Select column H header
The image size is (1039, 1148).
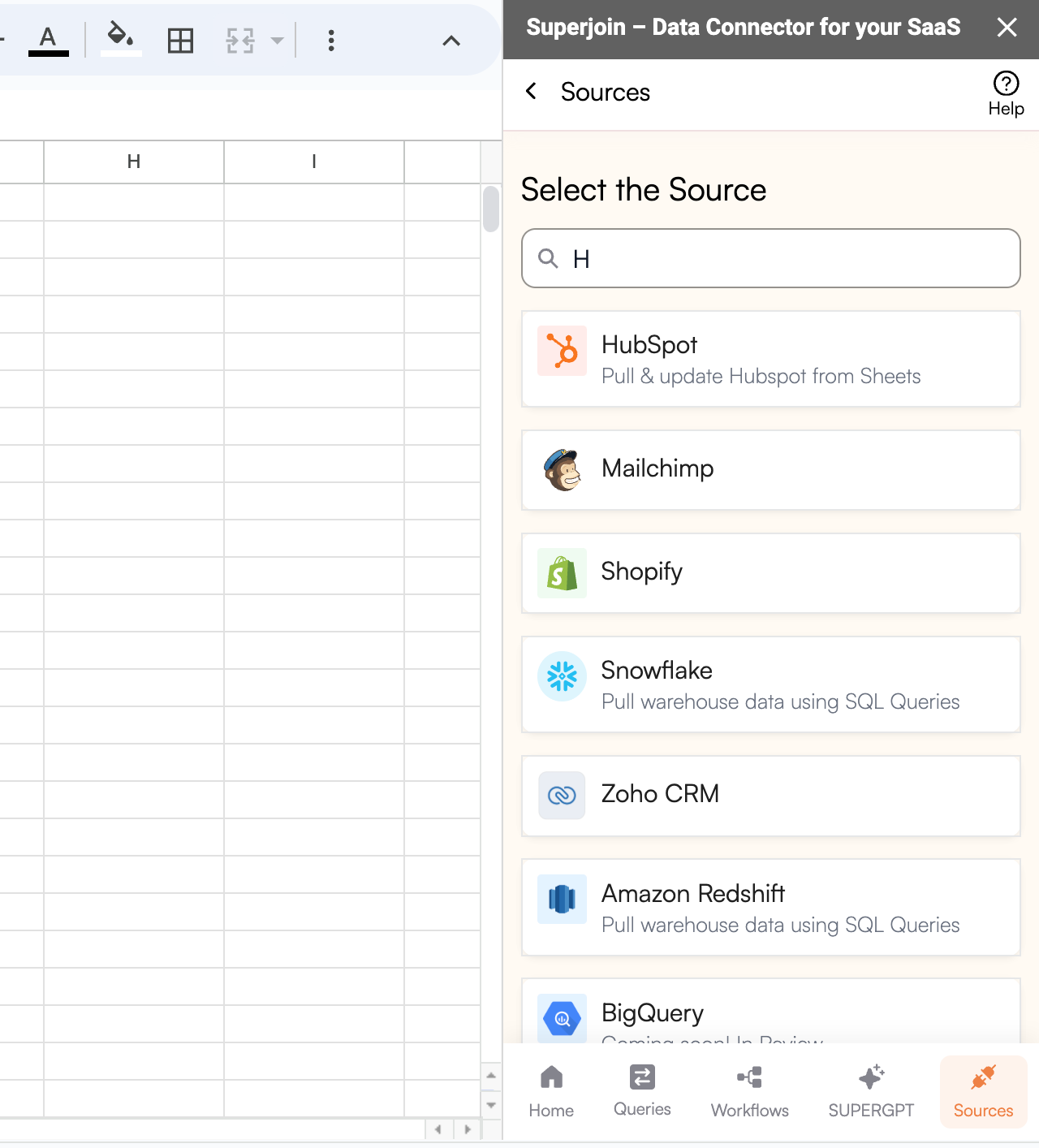pos(134,162)
